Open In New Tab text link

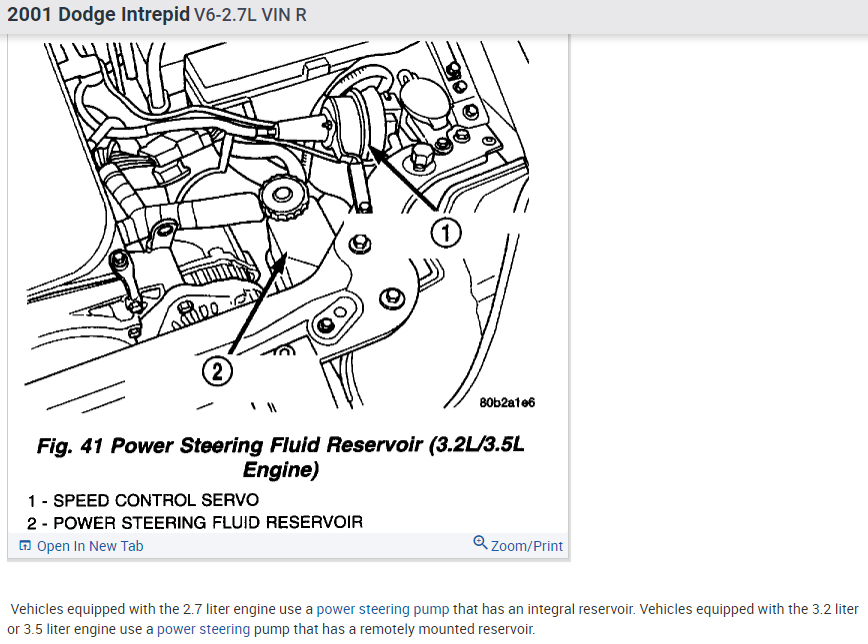[90, 546]
